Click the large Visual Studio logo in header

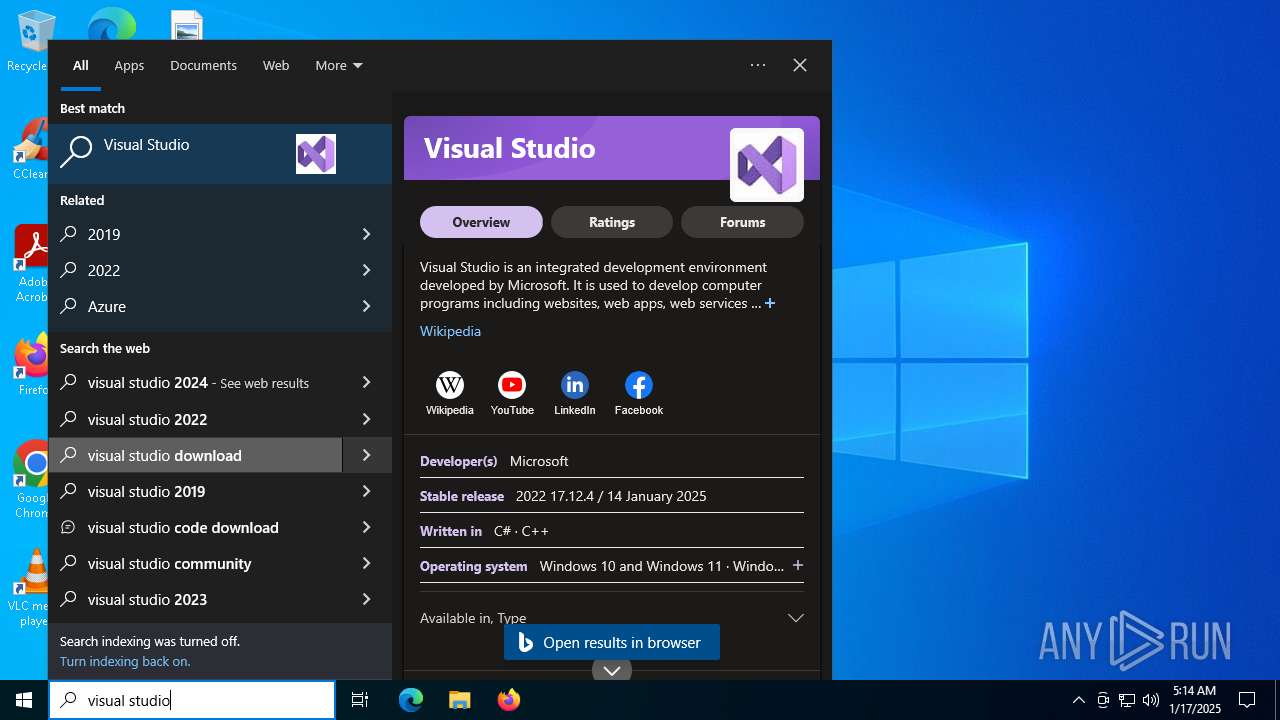click(x=767, y=165)
